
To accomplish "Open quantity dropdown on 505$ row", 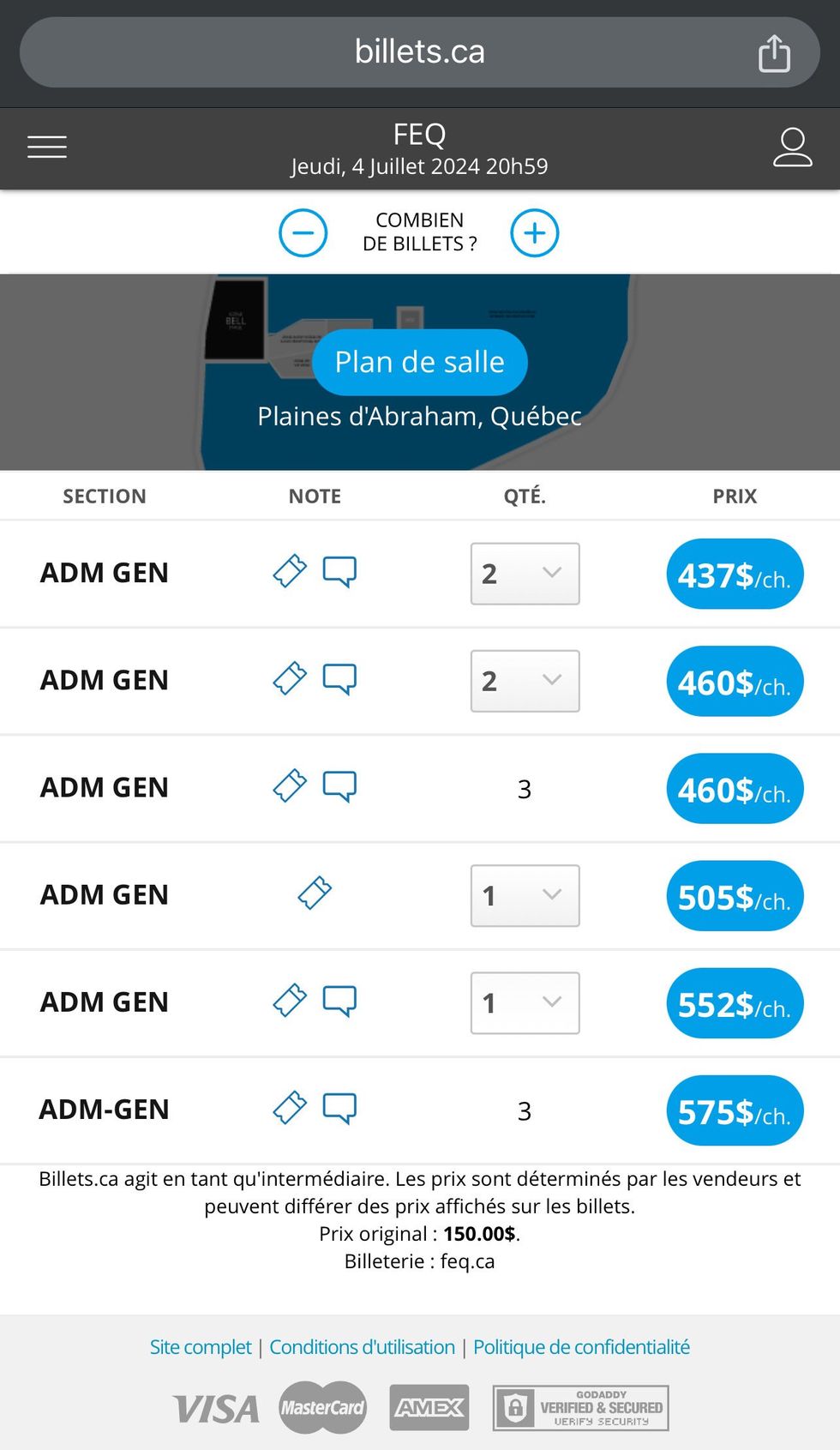I will tap(525, 895).
